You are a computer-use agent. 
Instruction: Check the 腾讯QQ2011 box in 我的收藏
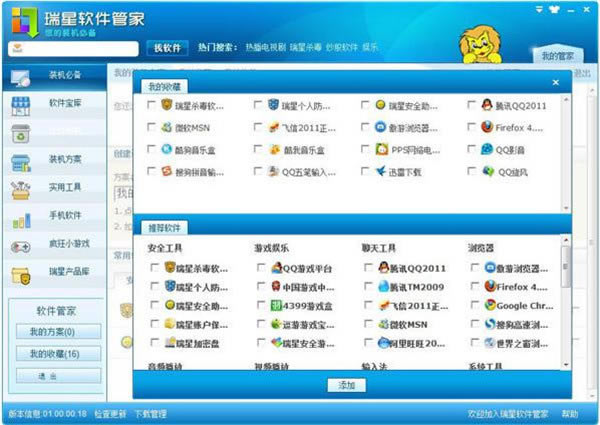[474, 105]
